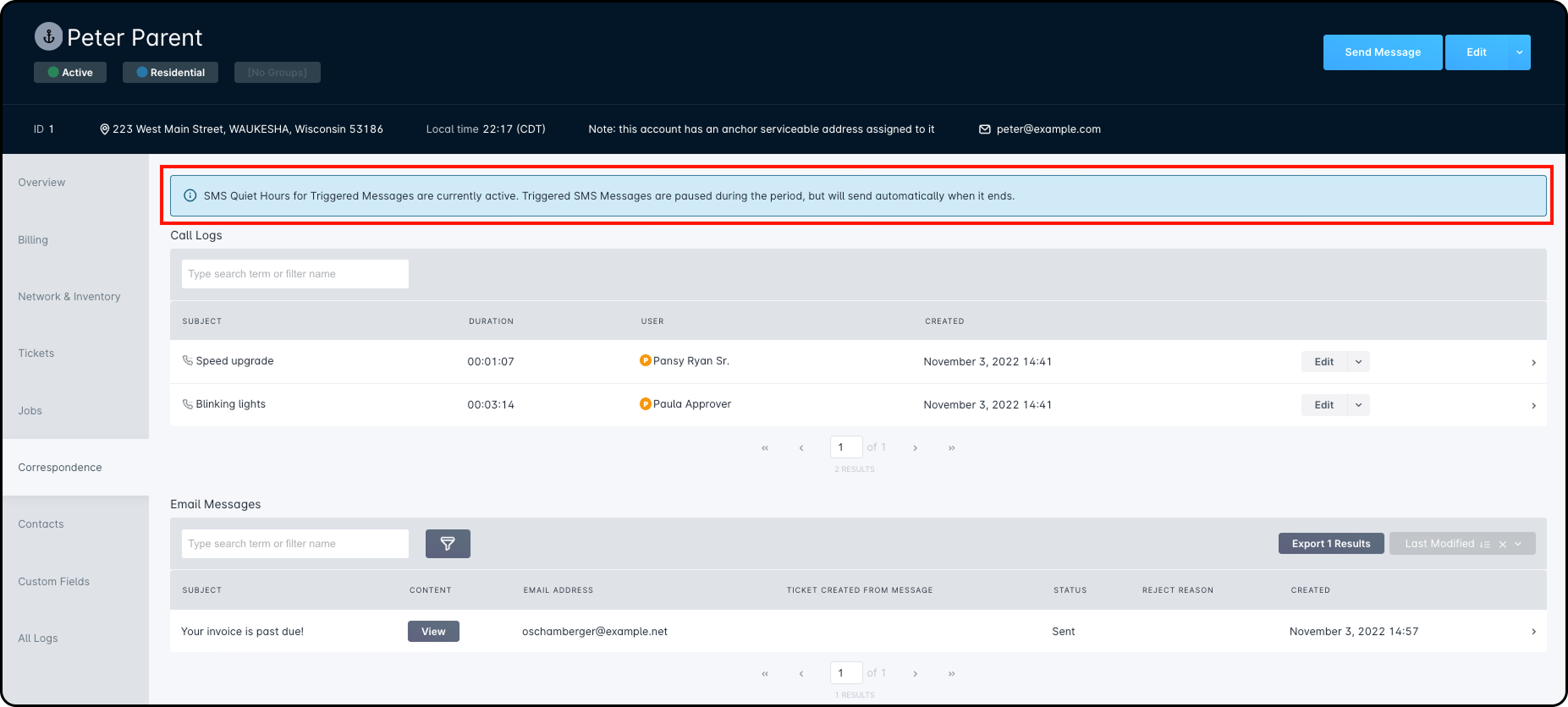
Task: Click the header Edit button
Action: 1477,52
